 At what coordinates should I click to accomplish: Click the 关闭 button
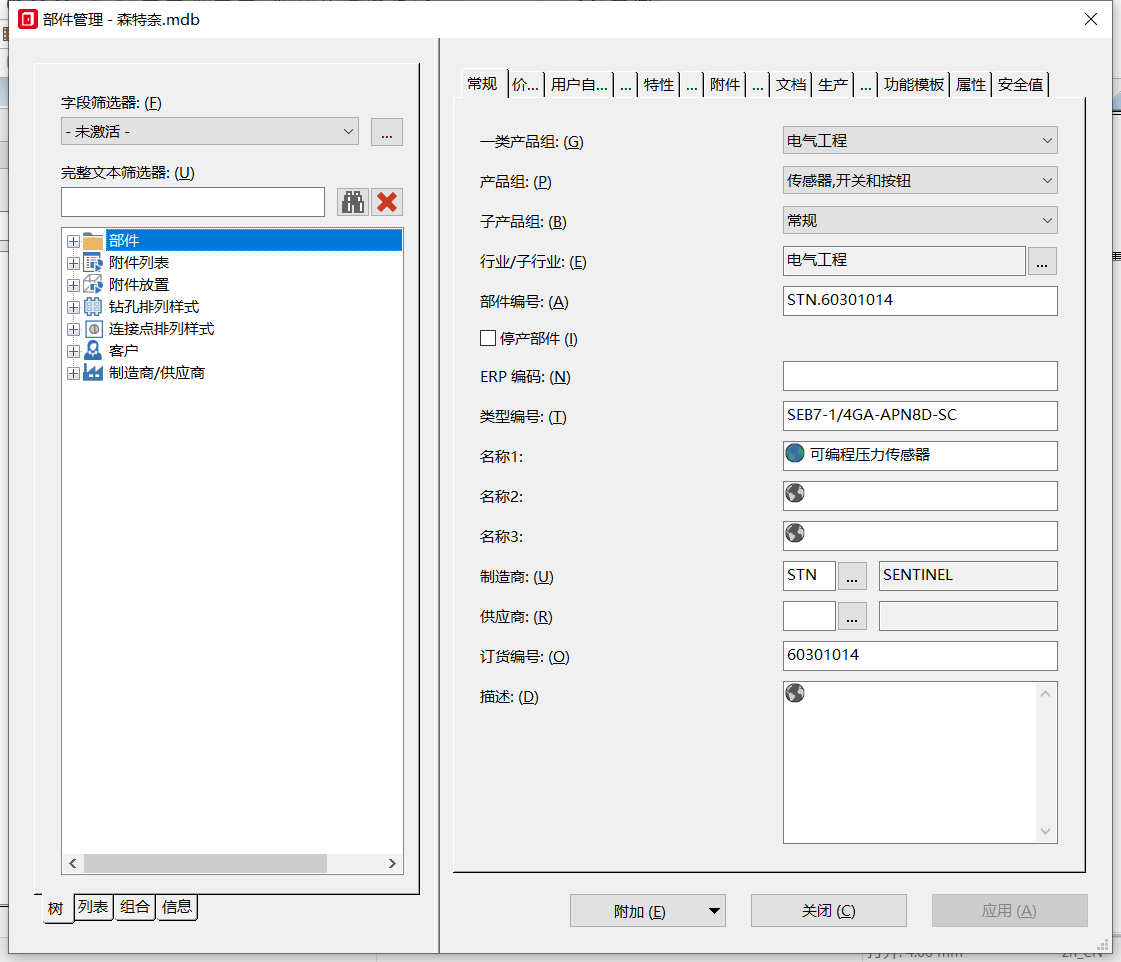829,911
